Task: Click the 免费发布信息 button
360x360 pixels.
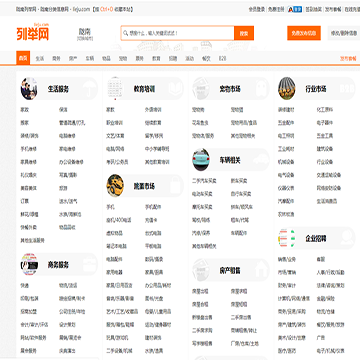Action: tap(304, 33)
